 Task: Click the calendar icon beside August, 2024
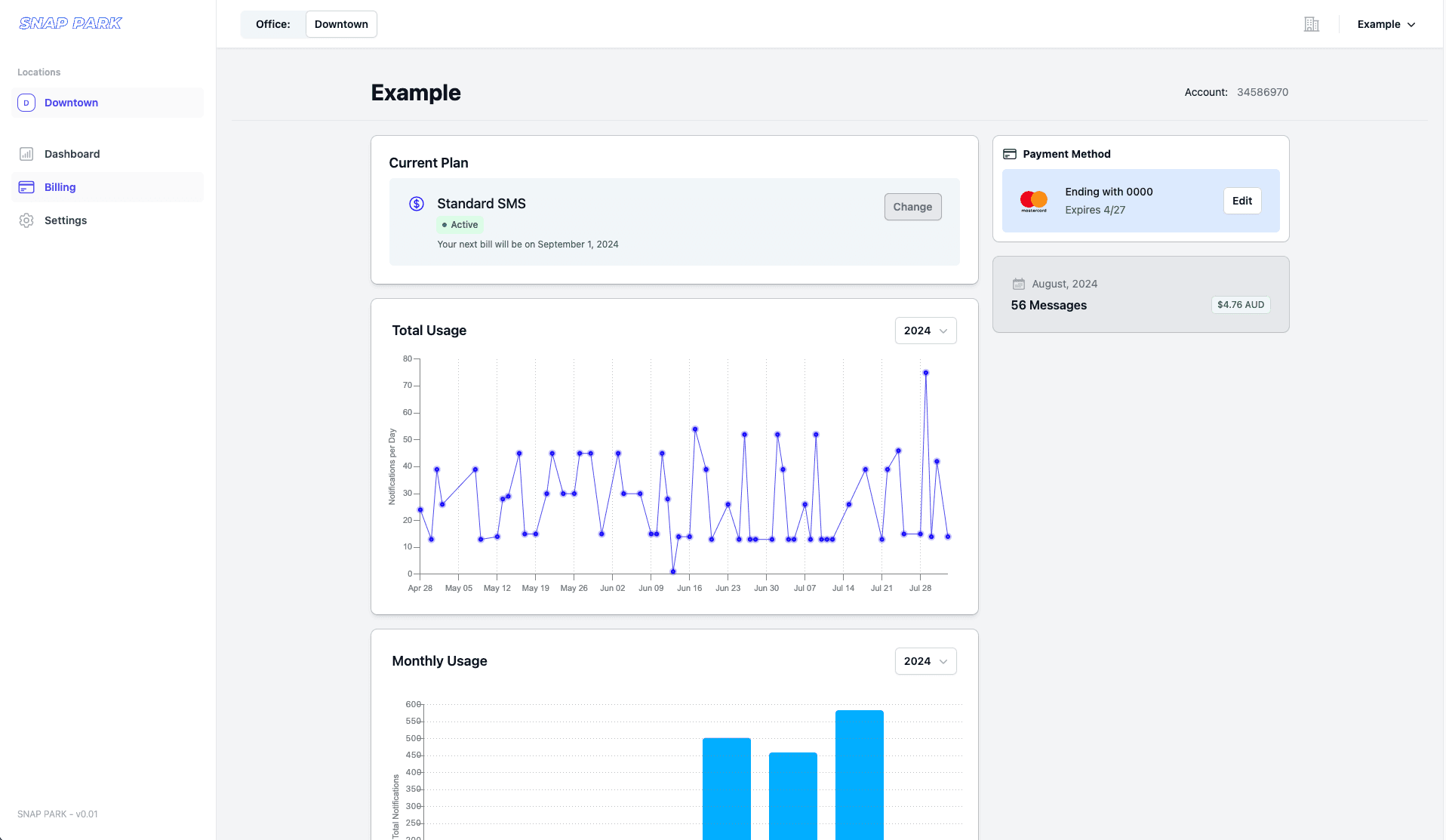point(1019,284)
